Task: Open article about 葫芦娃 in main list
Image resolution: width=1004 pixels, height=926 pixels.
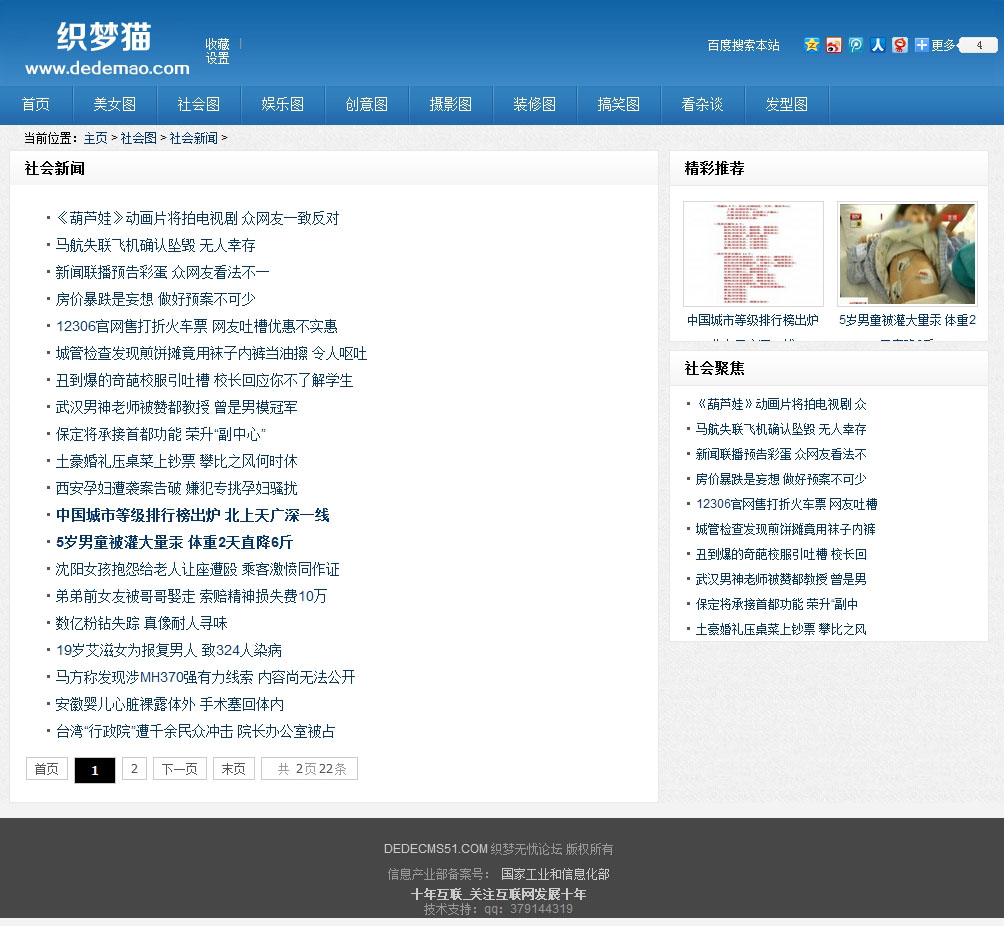Action: coord(197,218)
